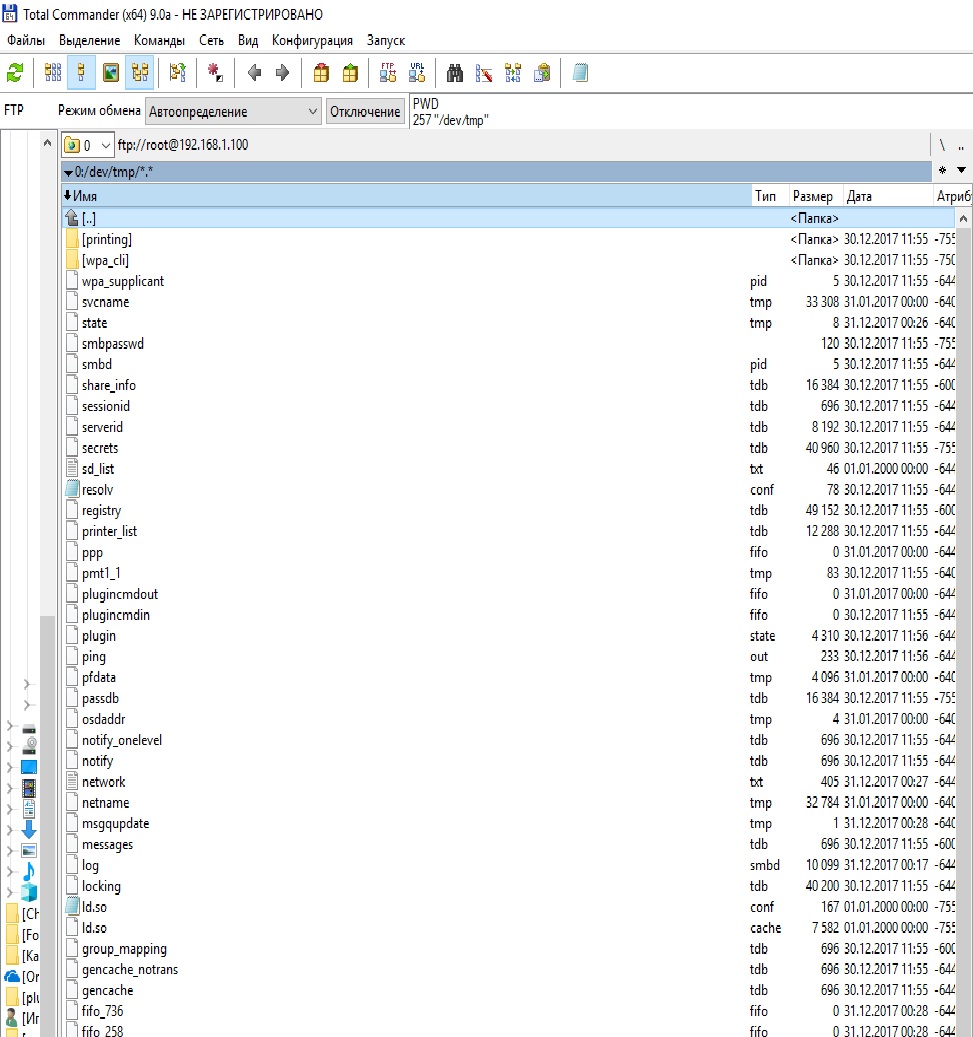Select the smbpasswd file
The image size is (973, 1037).
[508, 343]
